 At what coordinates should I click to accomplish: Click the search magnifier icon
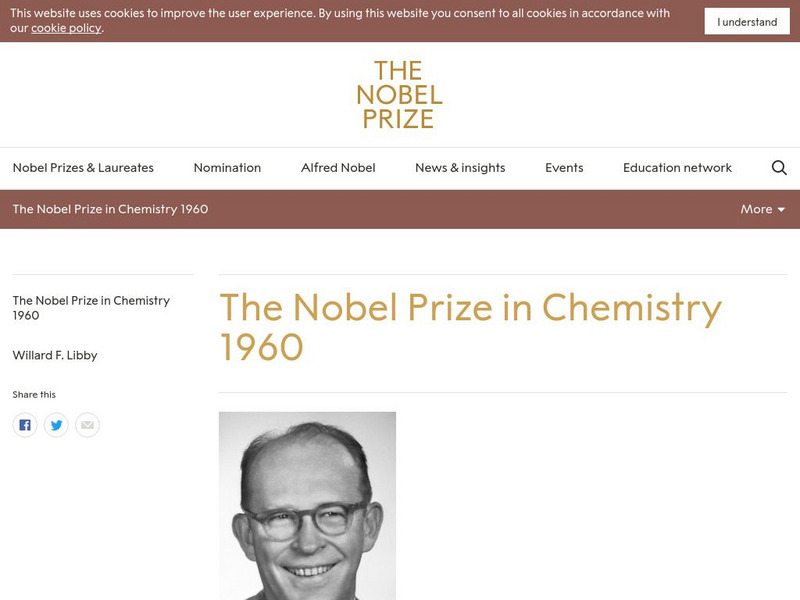click(779, 168)
